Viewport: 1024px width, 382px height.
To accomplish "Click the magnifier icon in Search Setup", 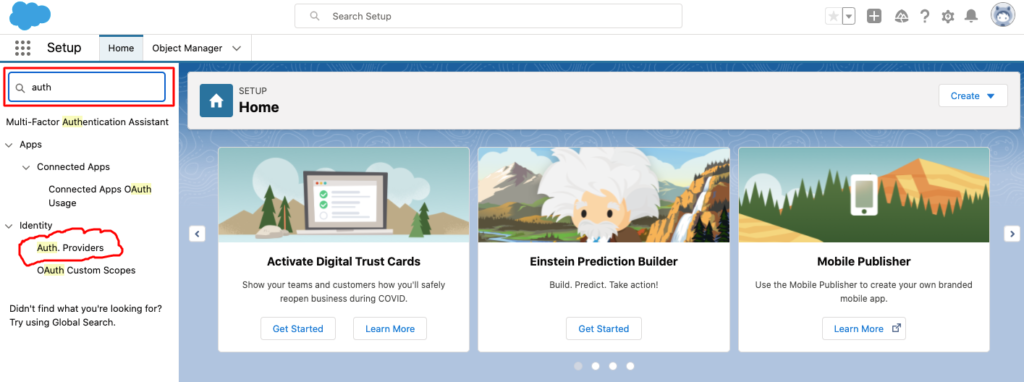I will coord(314,16).
